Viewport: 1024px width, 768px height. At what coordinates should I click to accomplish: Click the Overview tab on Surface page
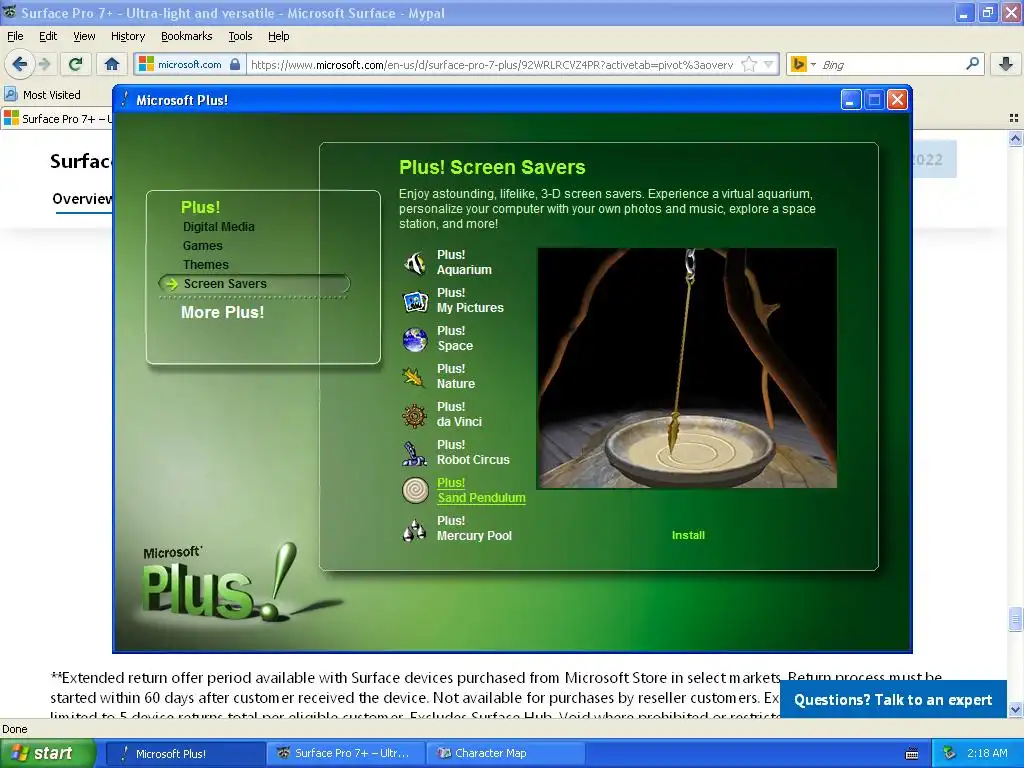tap(82, 199)
